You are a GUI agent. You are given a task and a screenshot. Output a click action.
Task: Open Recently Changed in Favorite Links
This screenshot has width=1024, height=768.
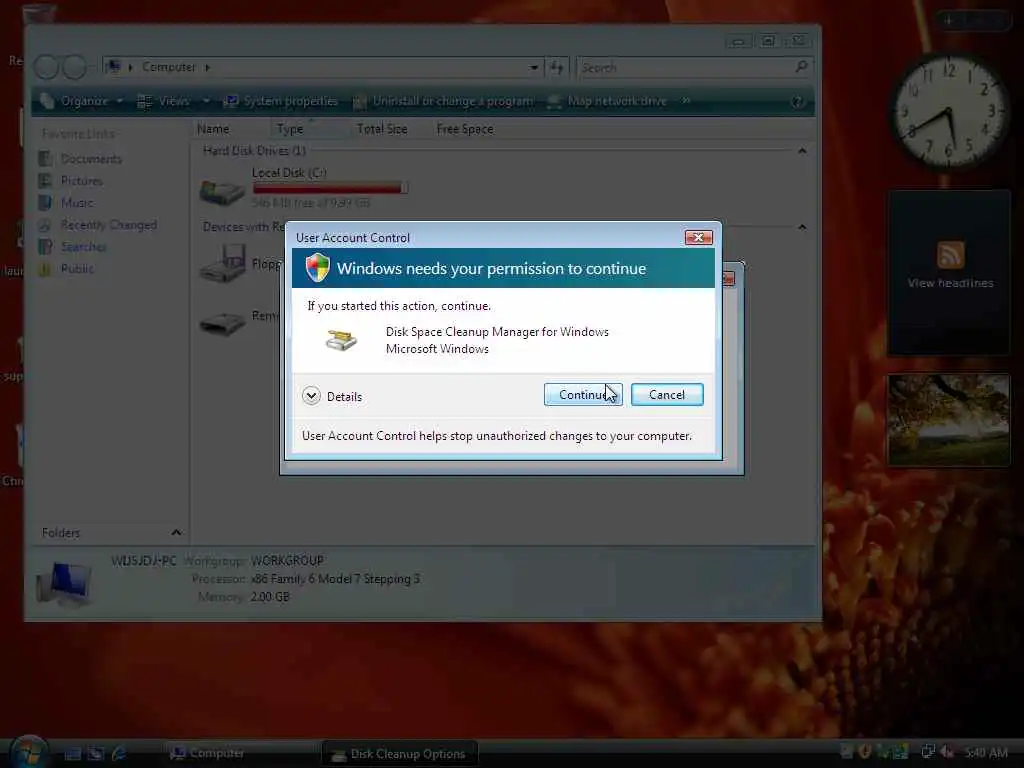point(98,225)
